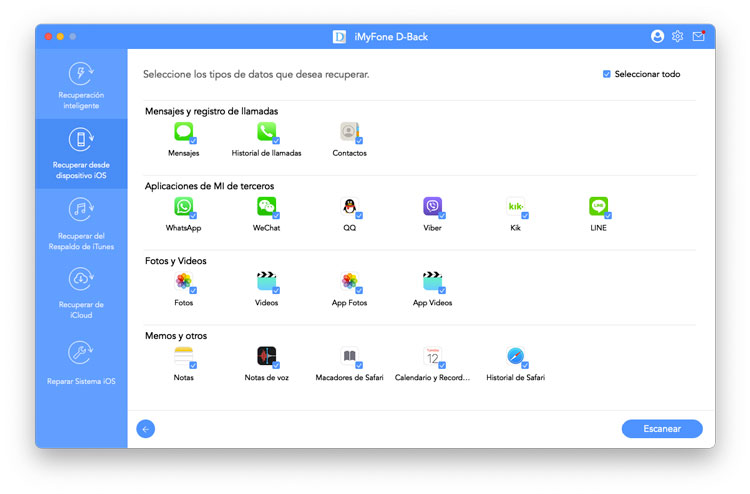The height and width of the screenshot is (494, 750).
Task: Uncheck the Notas de voz checkbox
Action: pyautogui.click(x=276, y=365)
